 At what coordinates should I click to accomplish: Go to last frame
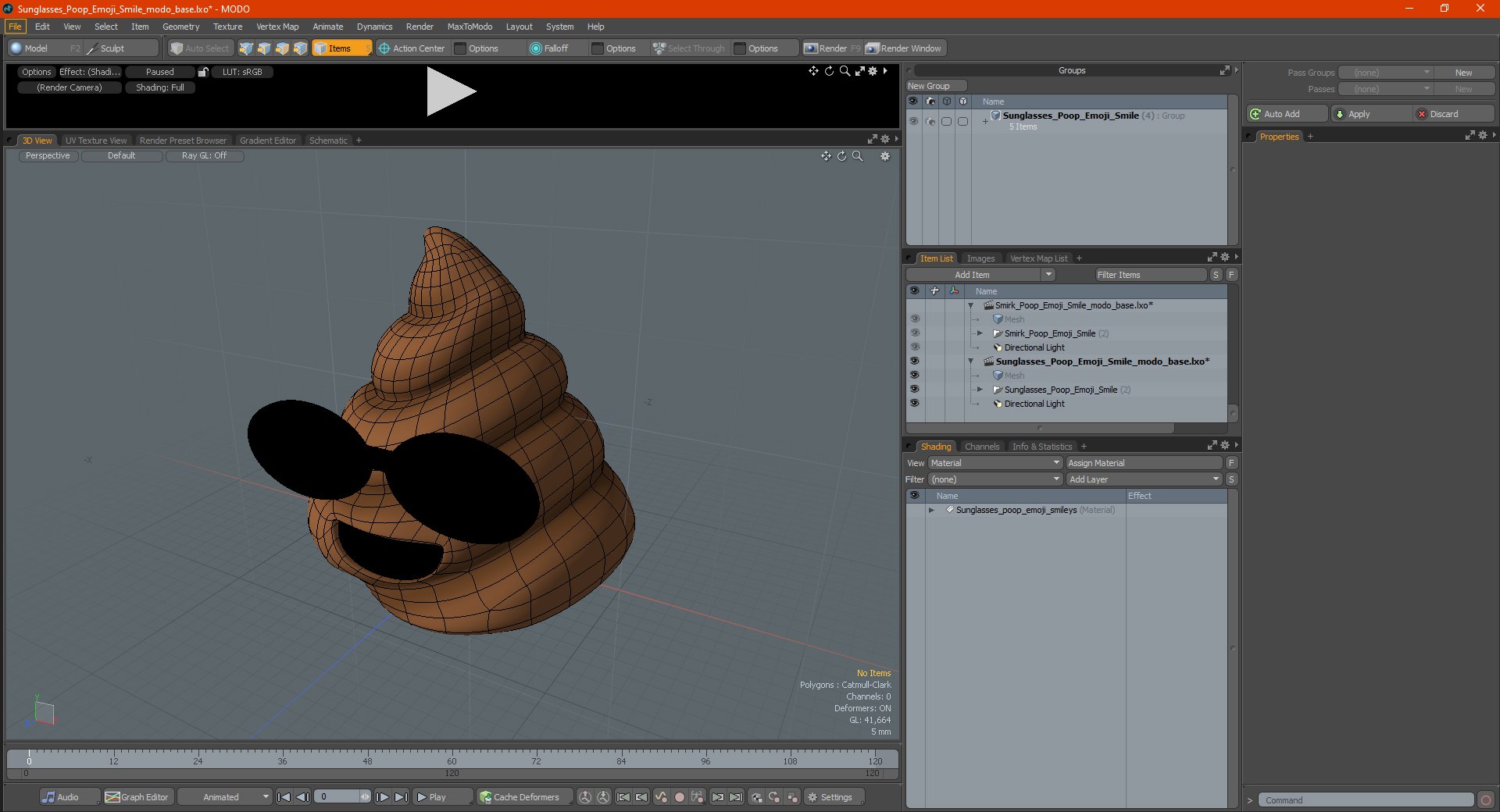click(401, 797)
